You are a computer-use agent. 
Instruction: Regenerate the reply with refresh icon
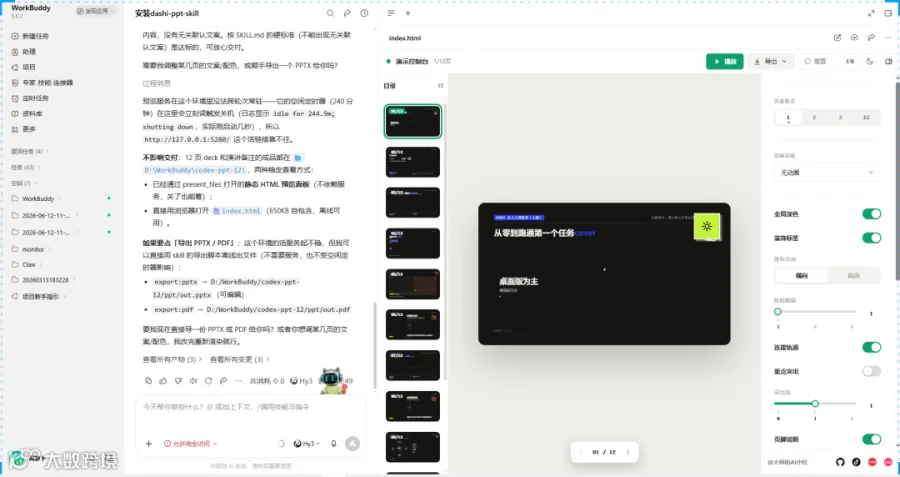pos(208,381)
